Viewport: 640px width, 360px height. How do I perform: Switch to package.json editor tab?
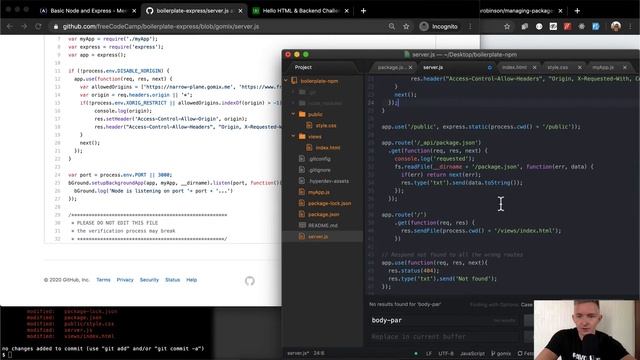(390, 67)
